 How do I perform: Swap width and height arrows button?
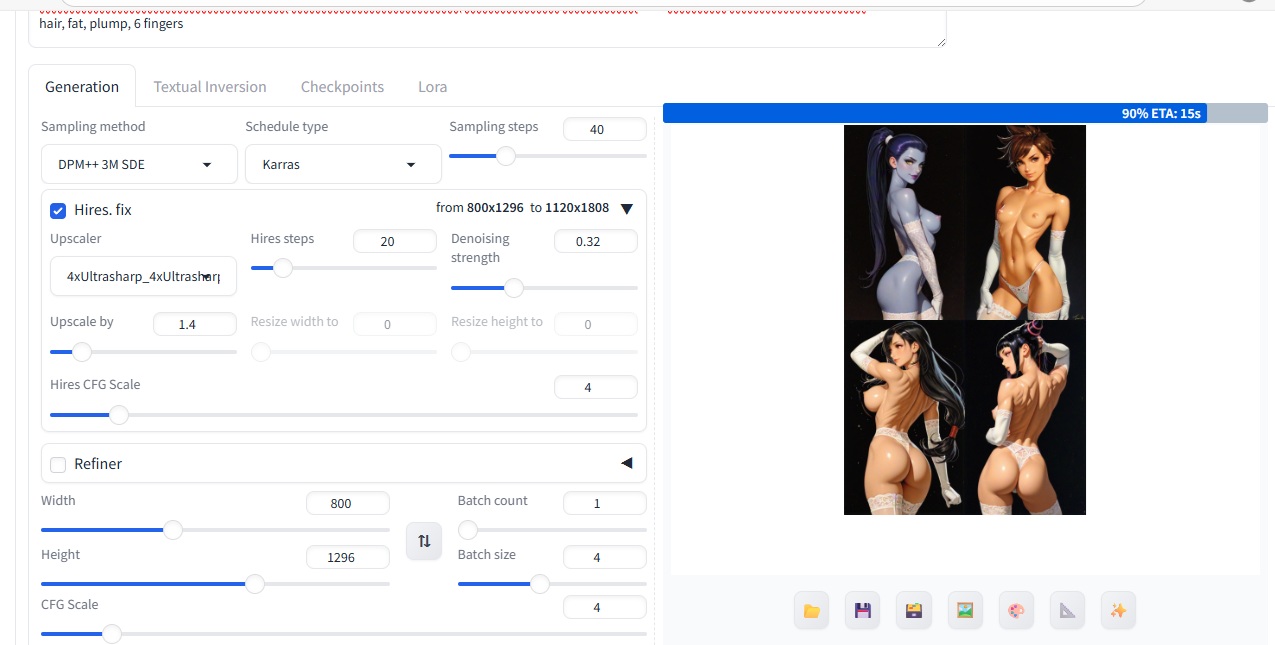(424, 541)
